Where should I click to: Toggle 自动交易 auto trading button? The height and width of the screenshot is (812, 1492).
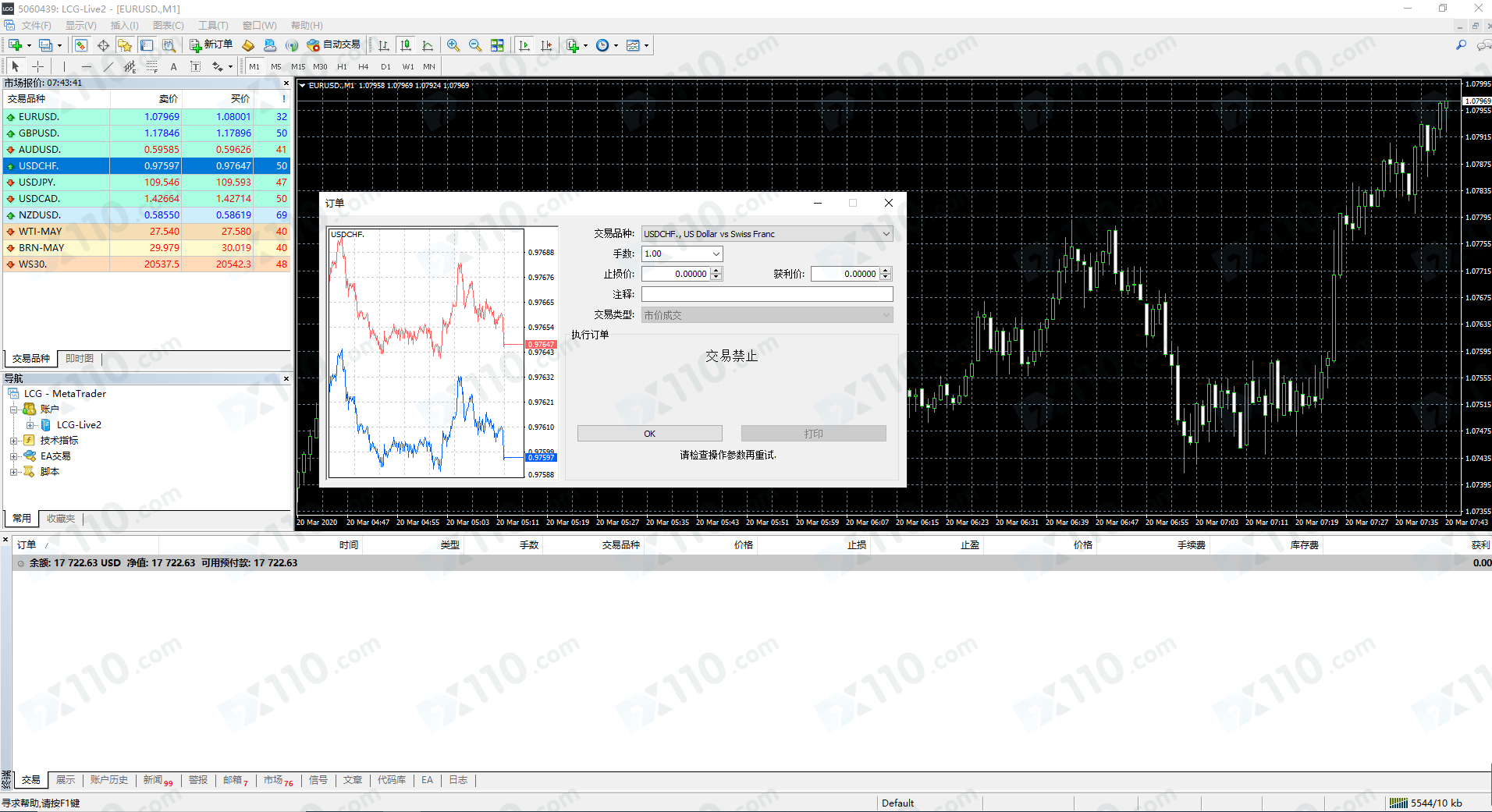point(334,45)
